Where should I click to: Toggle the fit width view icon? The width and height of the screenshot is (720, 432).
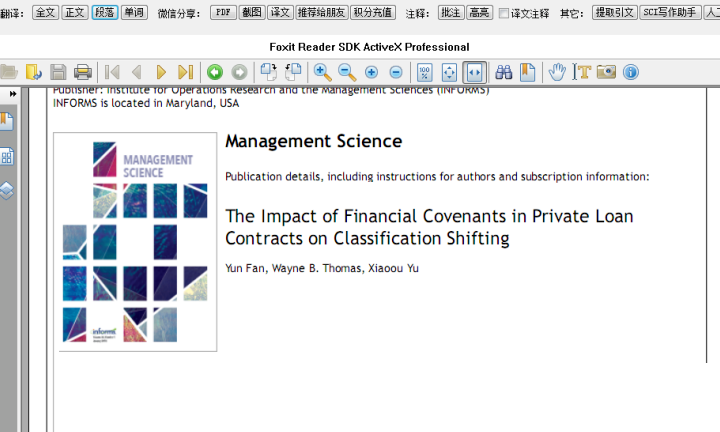click(474, 72)
